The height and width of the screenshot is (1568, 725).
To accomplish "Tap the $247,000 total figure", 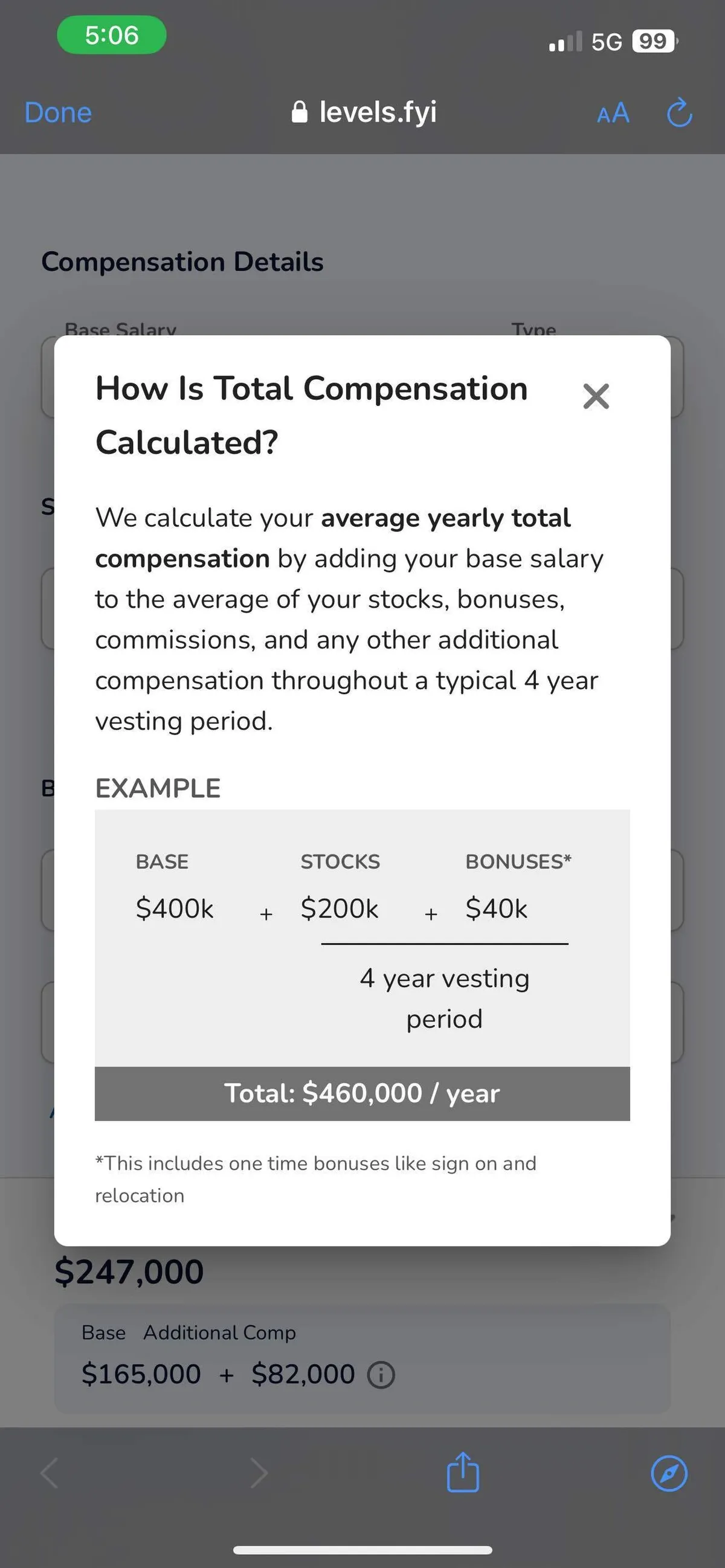I will (x=129, y=1271).
